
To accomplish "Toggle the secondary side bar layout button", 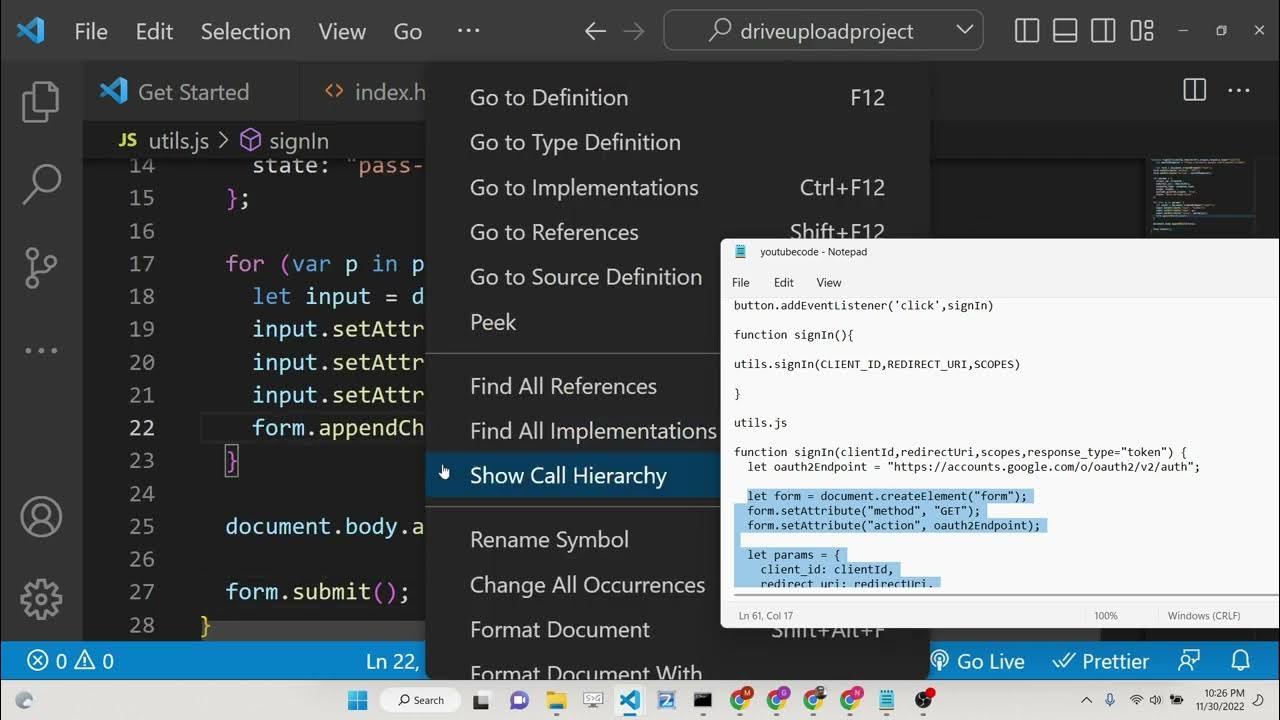I will tap(1103, 31).
